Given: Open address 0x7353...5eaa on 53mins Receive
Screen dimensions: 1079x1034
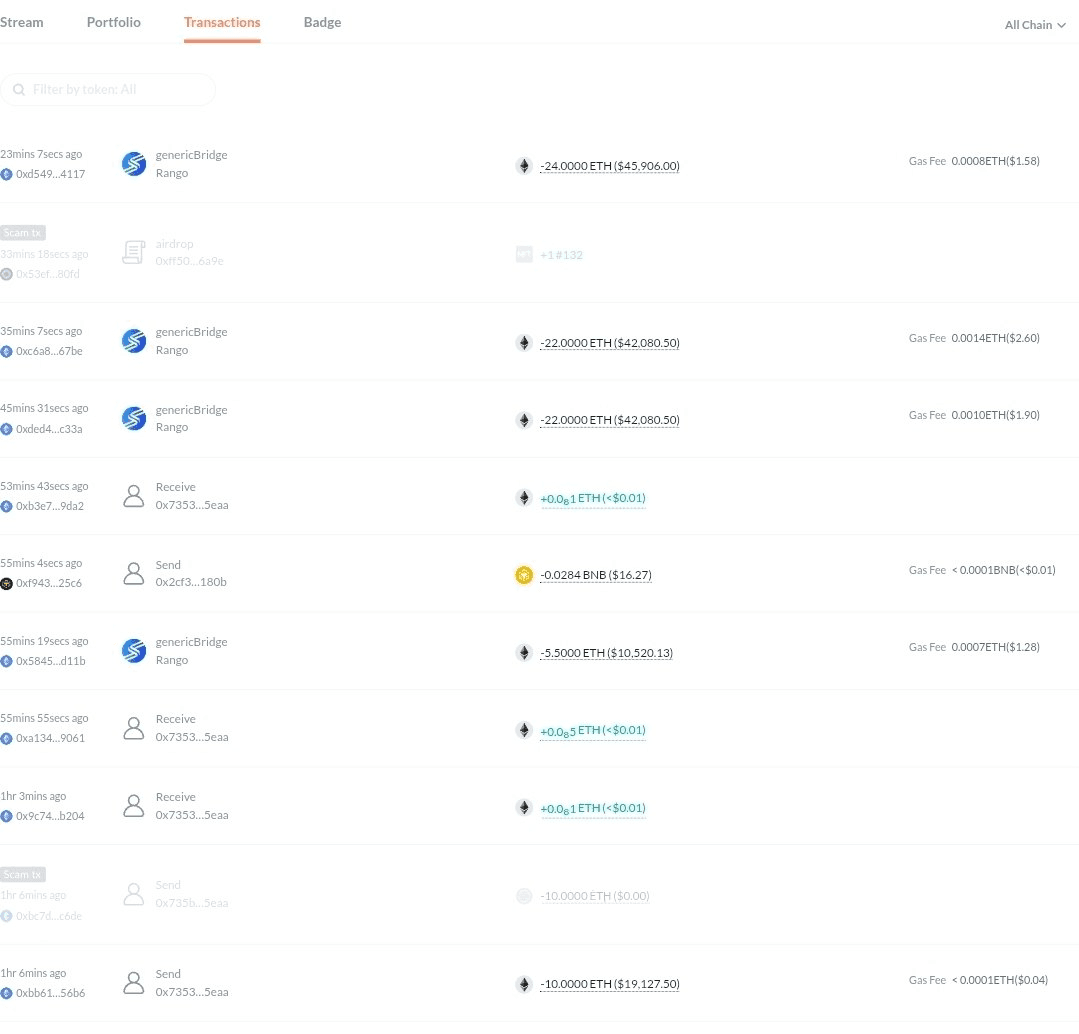Looking at the screenshot, I should click(x=192, y=505).
